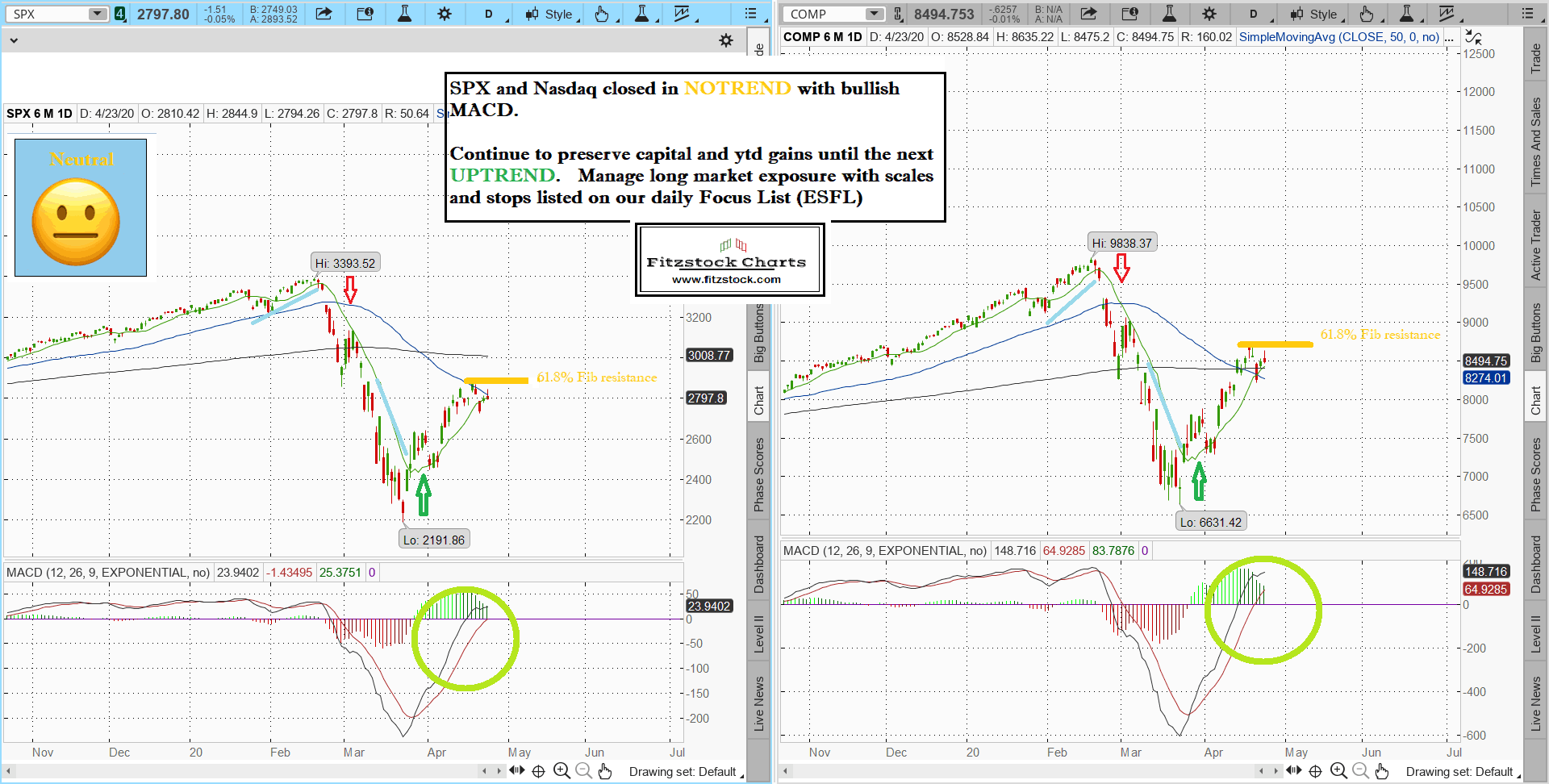The height and width of the screenshot is (784, 1549).
Task: Toggle the green number 4 link indicator
Action: (x=120, y=14)
